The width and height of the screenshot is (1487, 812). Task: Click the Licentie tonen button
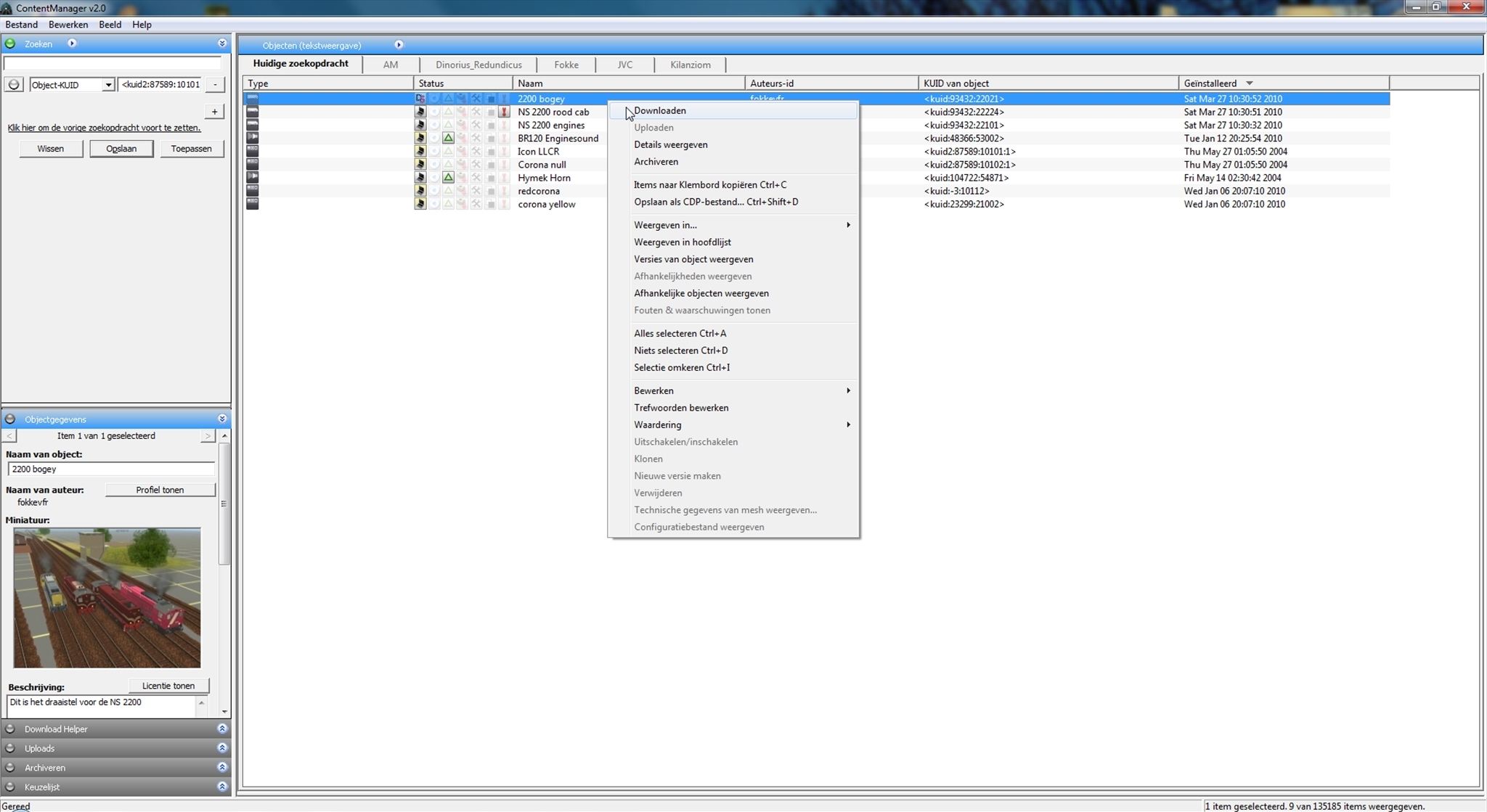coord(168,686)
